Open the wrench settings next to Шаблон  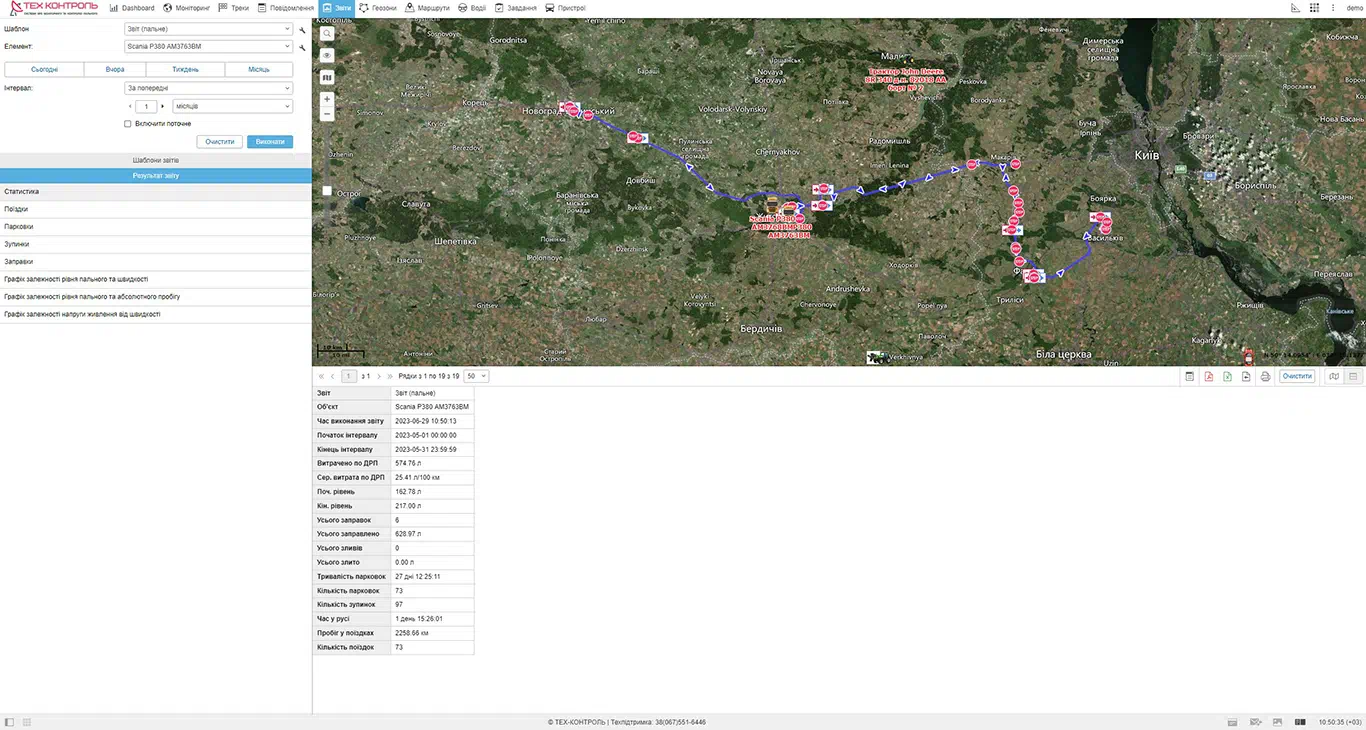pyautogui.click(x=302, y=29)
